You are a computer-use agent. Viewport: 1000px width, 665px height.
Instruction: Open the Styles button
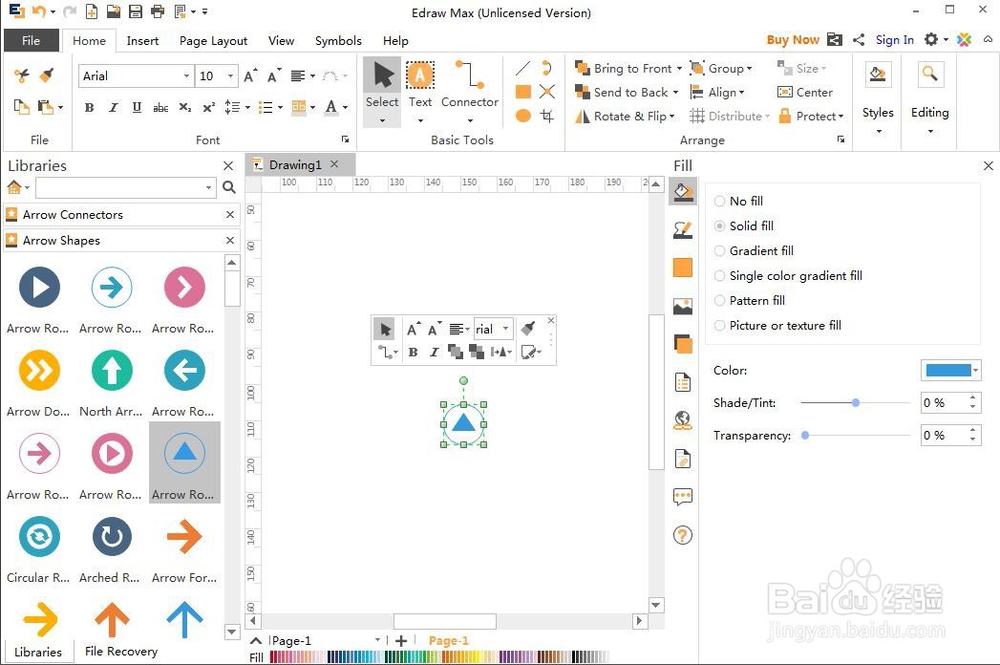(878, 99)
